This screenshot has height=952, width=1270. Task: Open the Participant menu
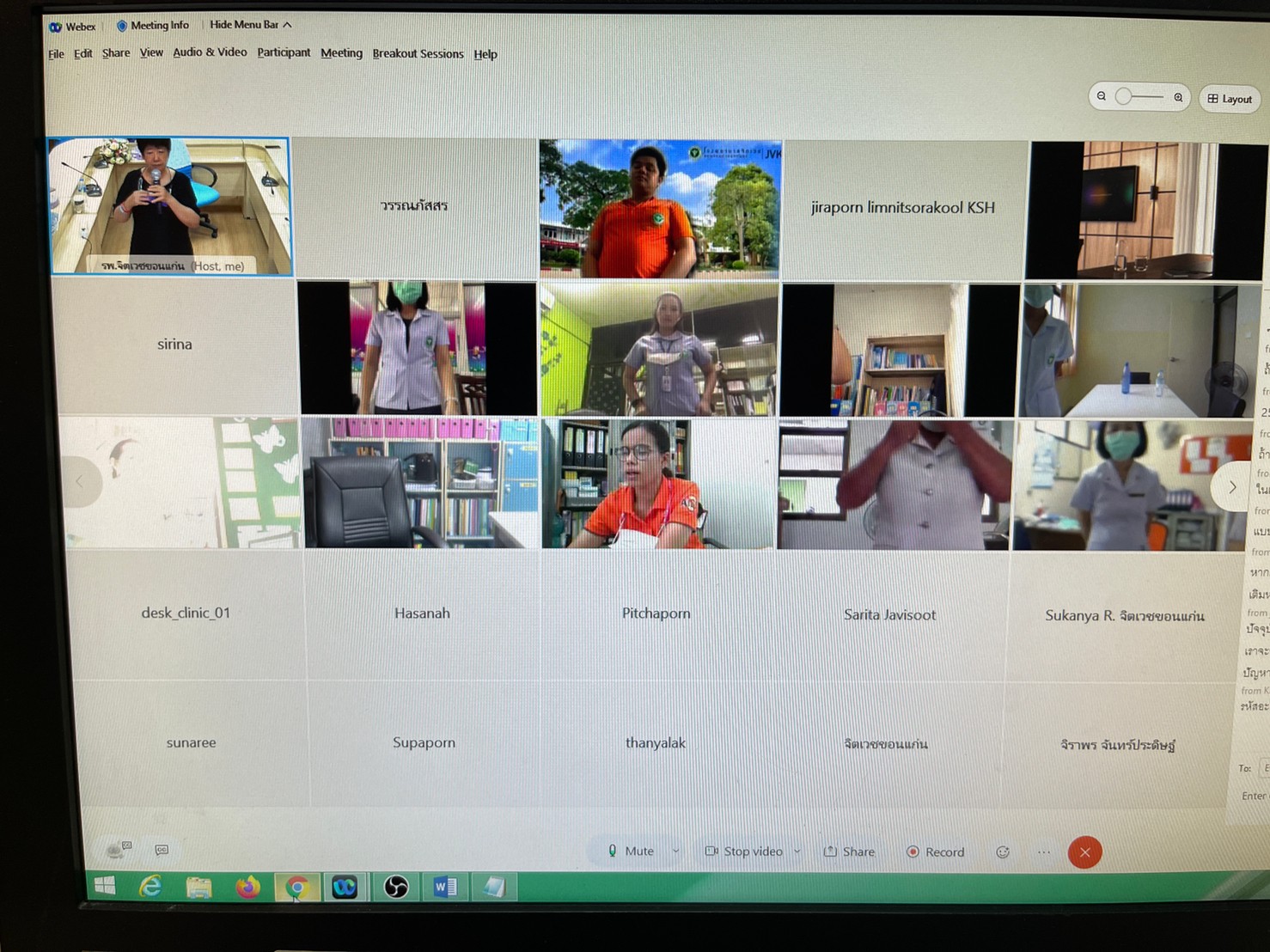[284, 52]
